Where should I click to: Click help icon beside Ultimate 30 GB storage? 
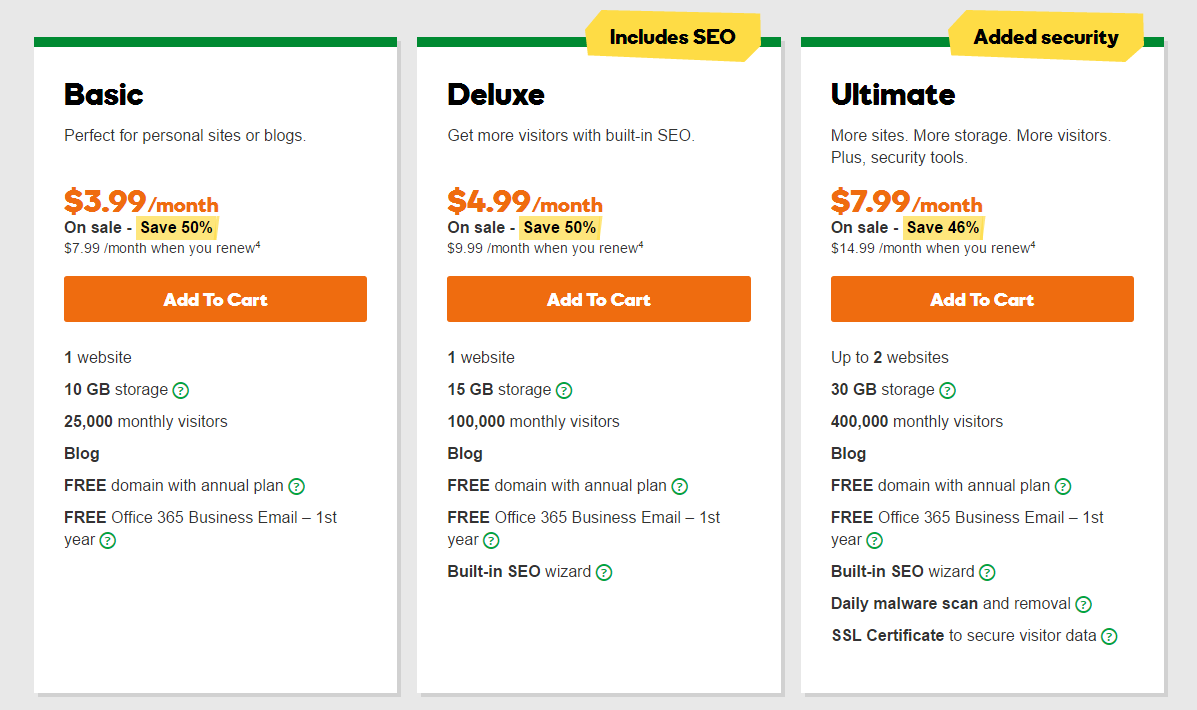[x=947, y=390]
